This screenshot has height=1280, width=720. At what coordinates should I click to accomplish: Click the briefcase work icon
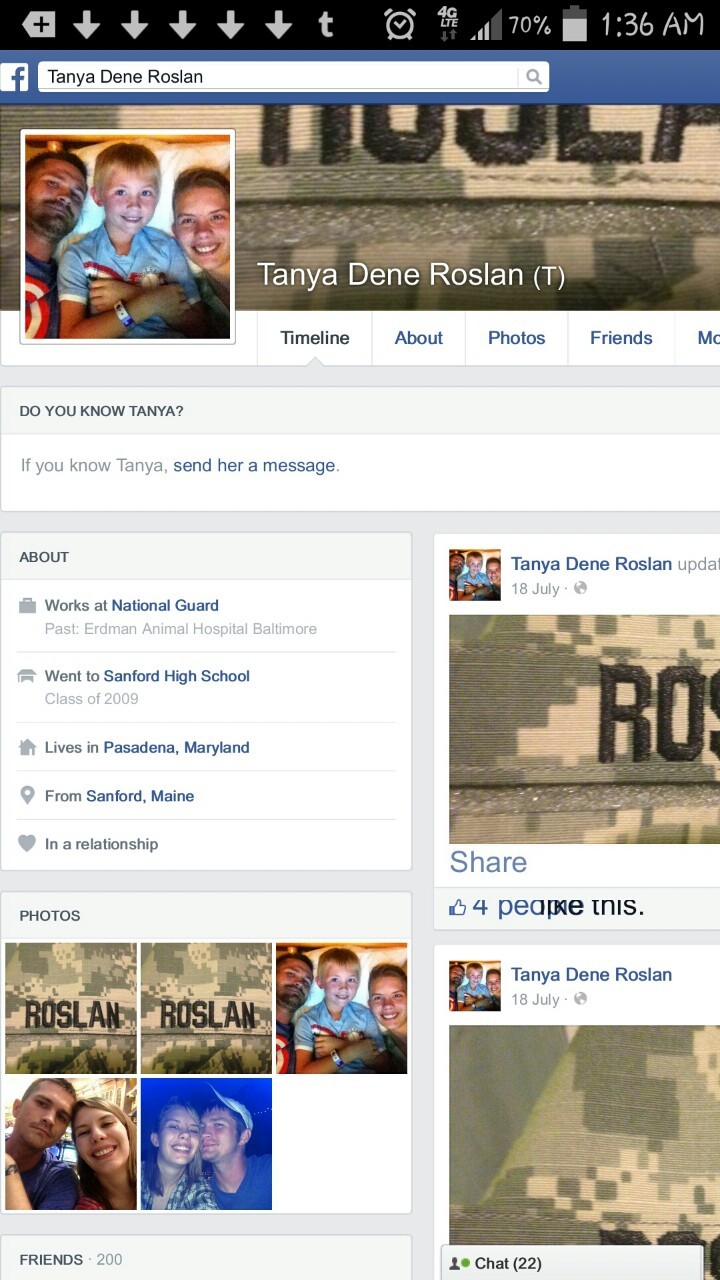tap(27, 606)
